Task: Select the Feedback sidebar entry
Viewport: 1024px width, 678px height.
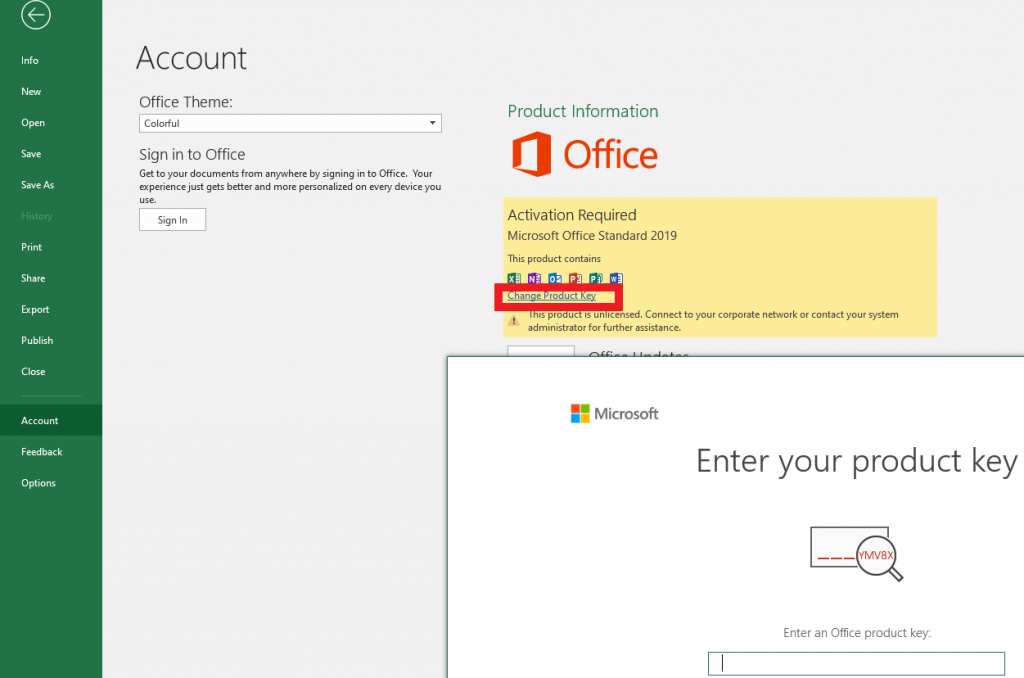Action: [41, 451]
